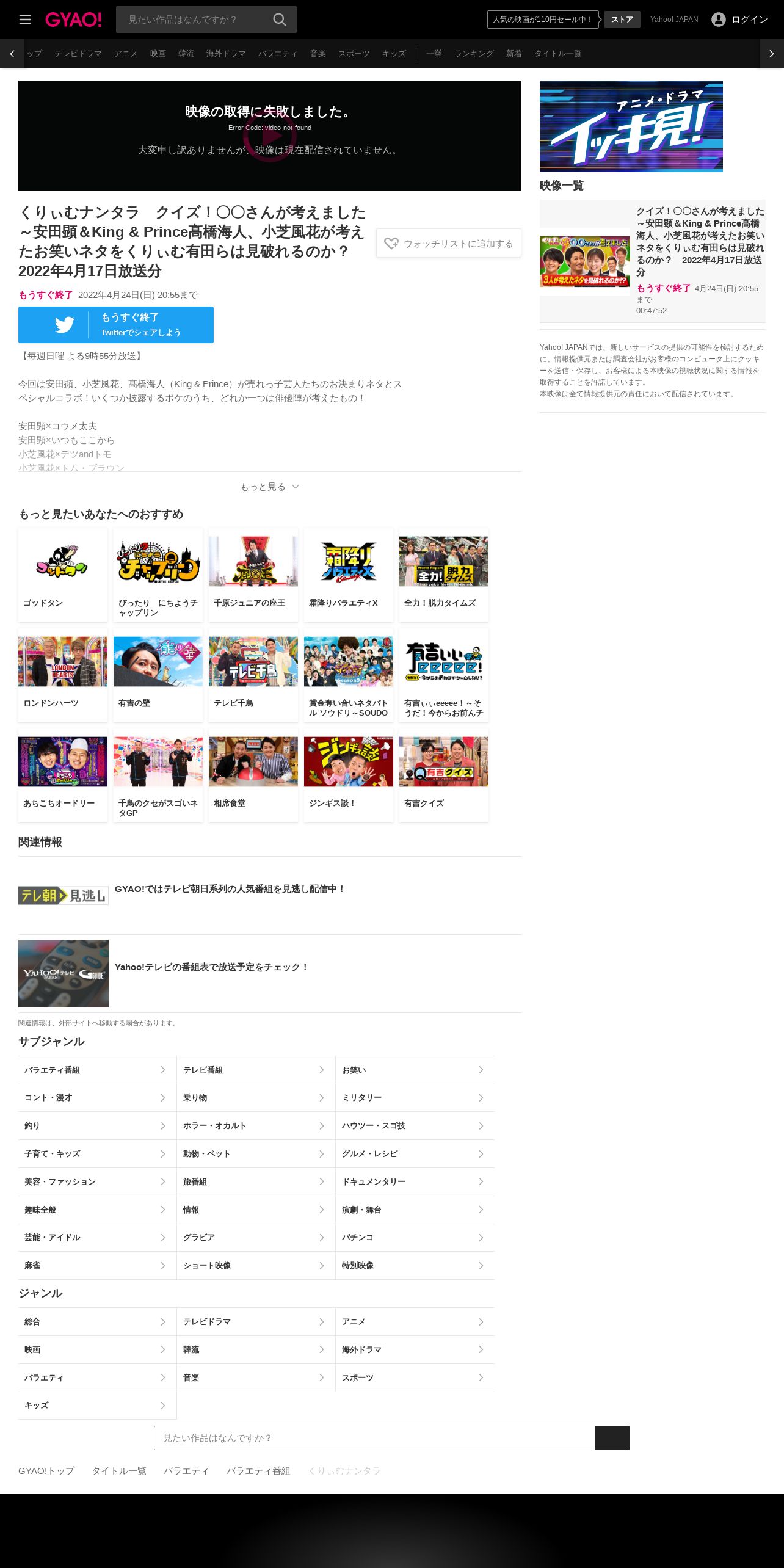The image size is (784, 1568).
Task: Open the hamburger menu icon
Action: tap(25, 20)
